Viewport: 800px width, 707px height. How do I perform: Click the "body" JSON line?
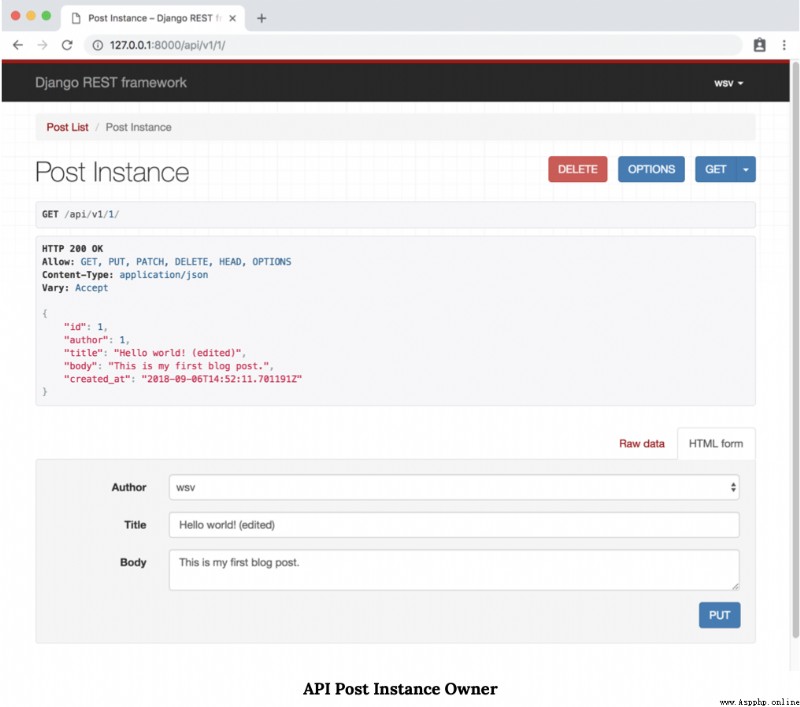pos(168,366)
